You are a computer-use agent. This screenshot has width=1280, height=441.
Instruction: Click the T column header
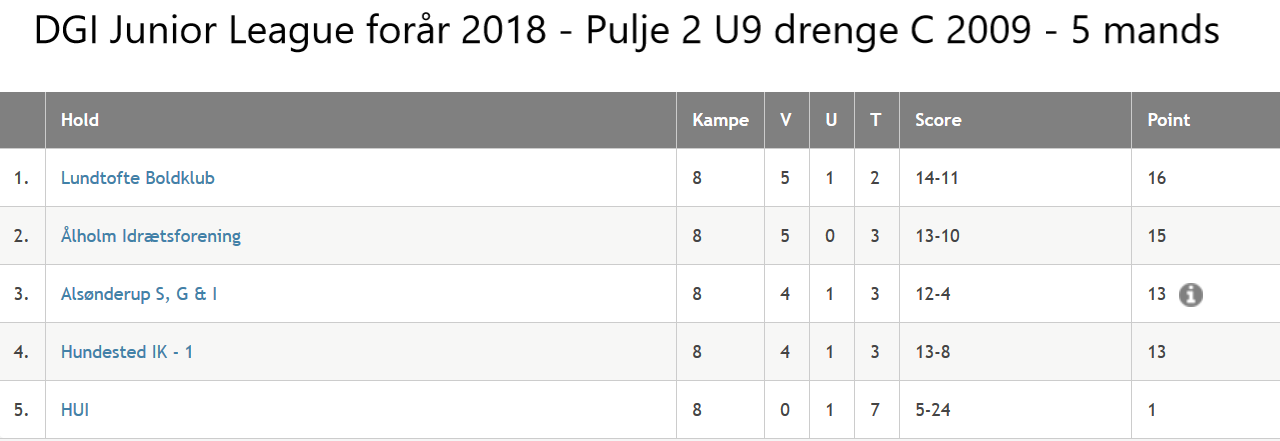click(876, 120)
